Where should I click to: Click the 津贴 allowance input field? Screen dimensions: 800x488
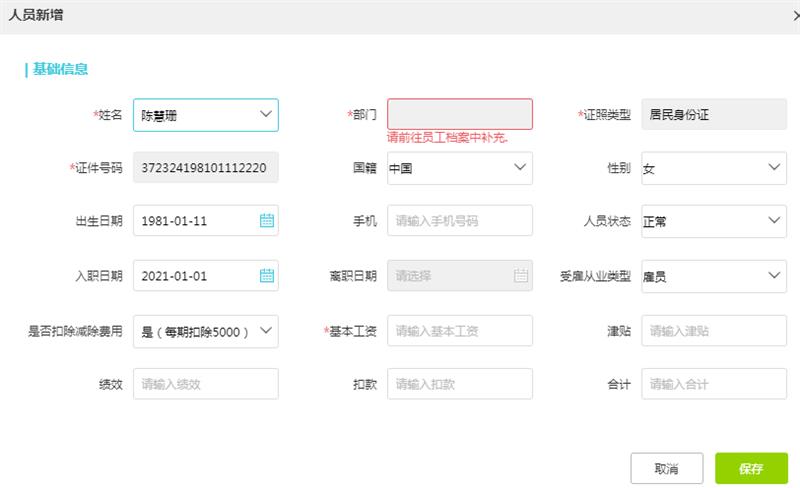[x=713, y=330]
